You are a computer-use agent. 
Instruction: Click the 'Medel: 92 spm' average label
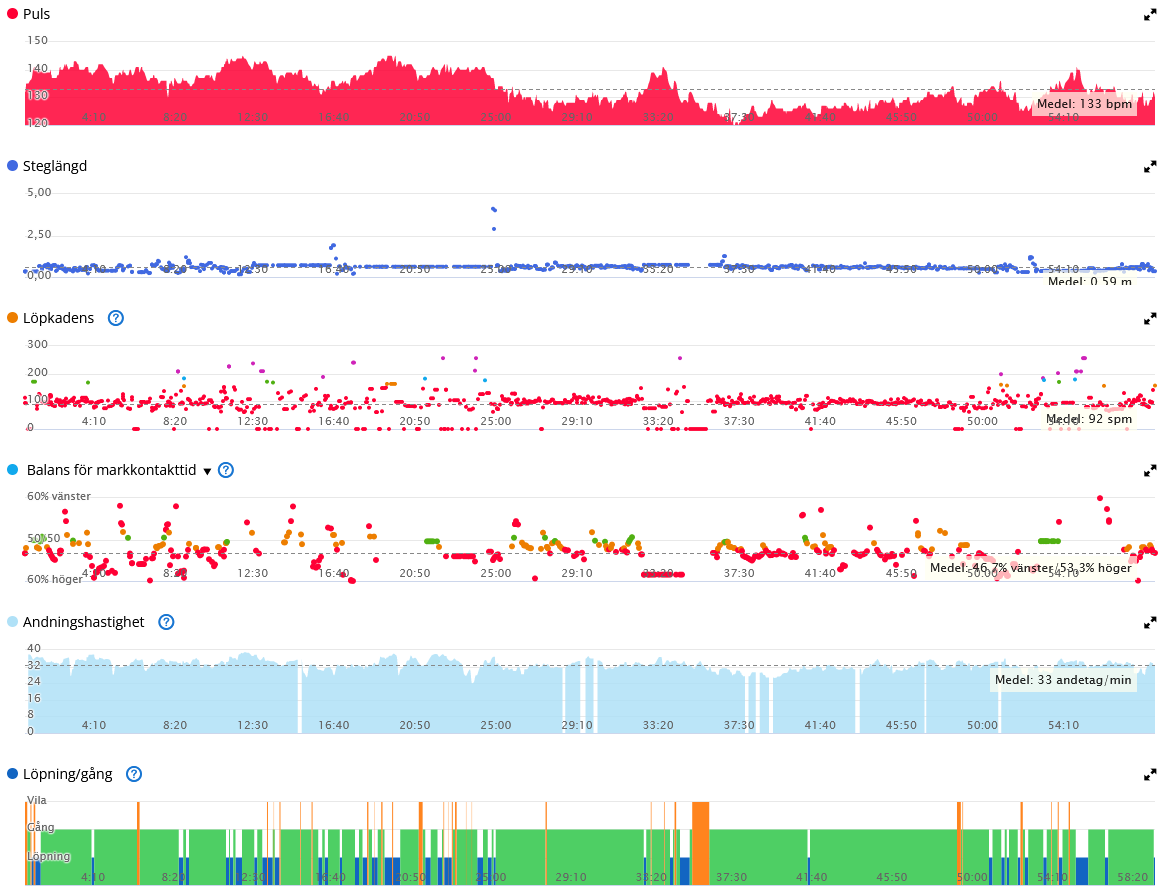point(1089,419)
